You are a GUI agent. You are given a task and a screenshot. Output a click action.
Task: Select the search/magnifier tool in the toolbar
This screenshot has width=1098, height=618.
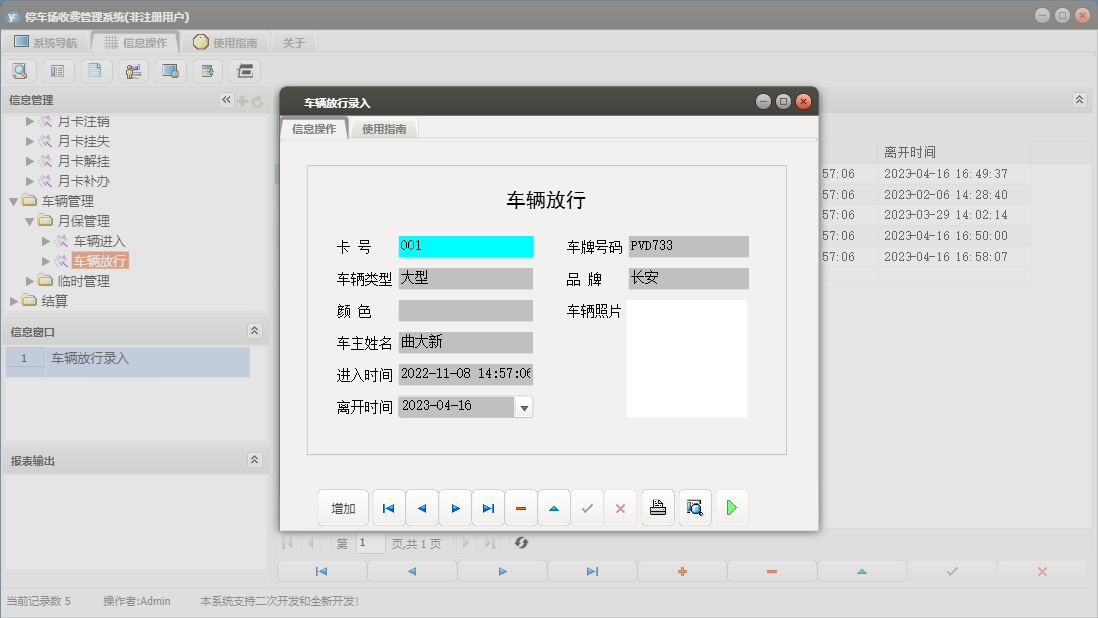click(20, 71)
